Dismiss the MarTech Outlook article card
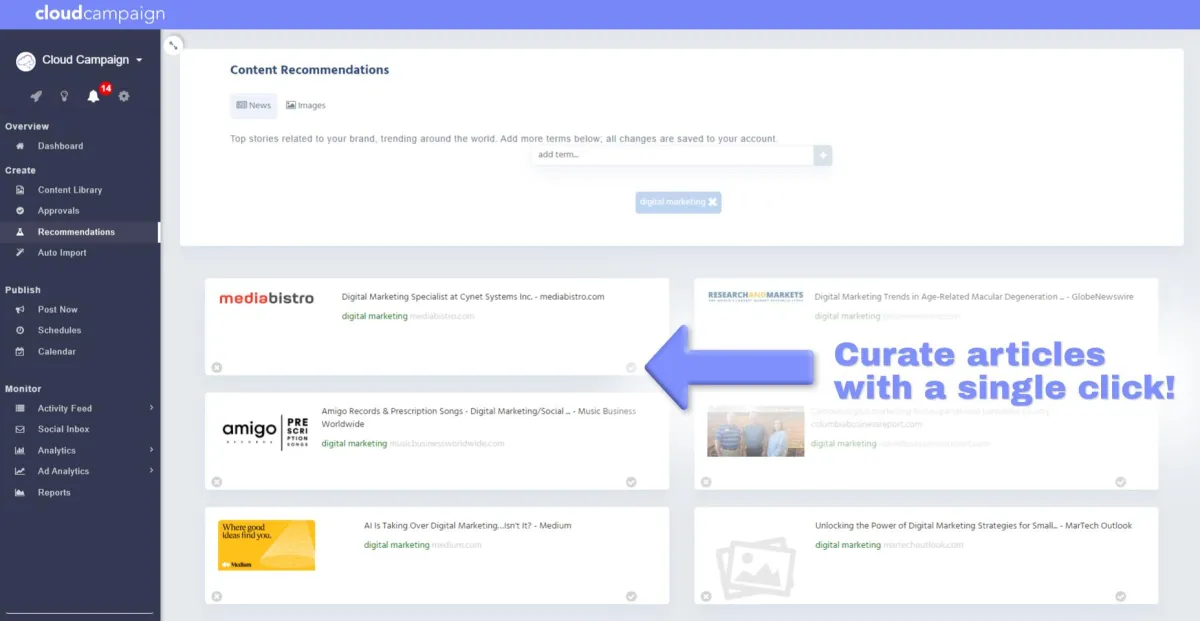Image resolution: width=1200 pixels, height=621 pixels. (706, 597)
